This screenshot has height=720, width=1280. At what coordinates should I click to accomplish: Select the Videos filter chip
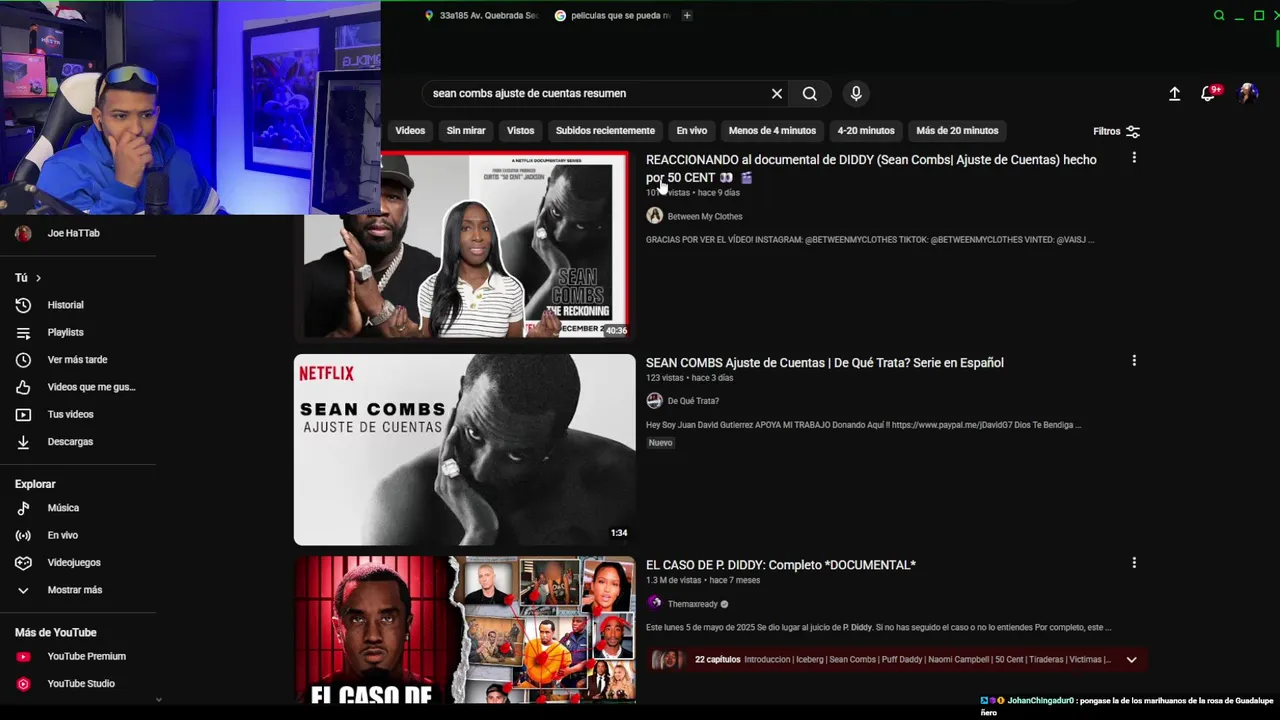click(410, 130)
